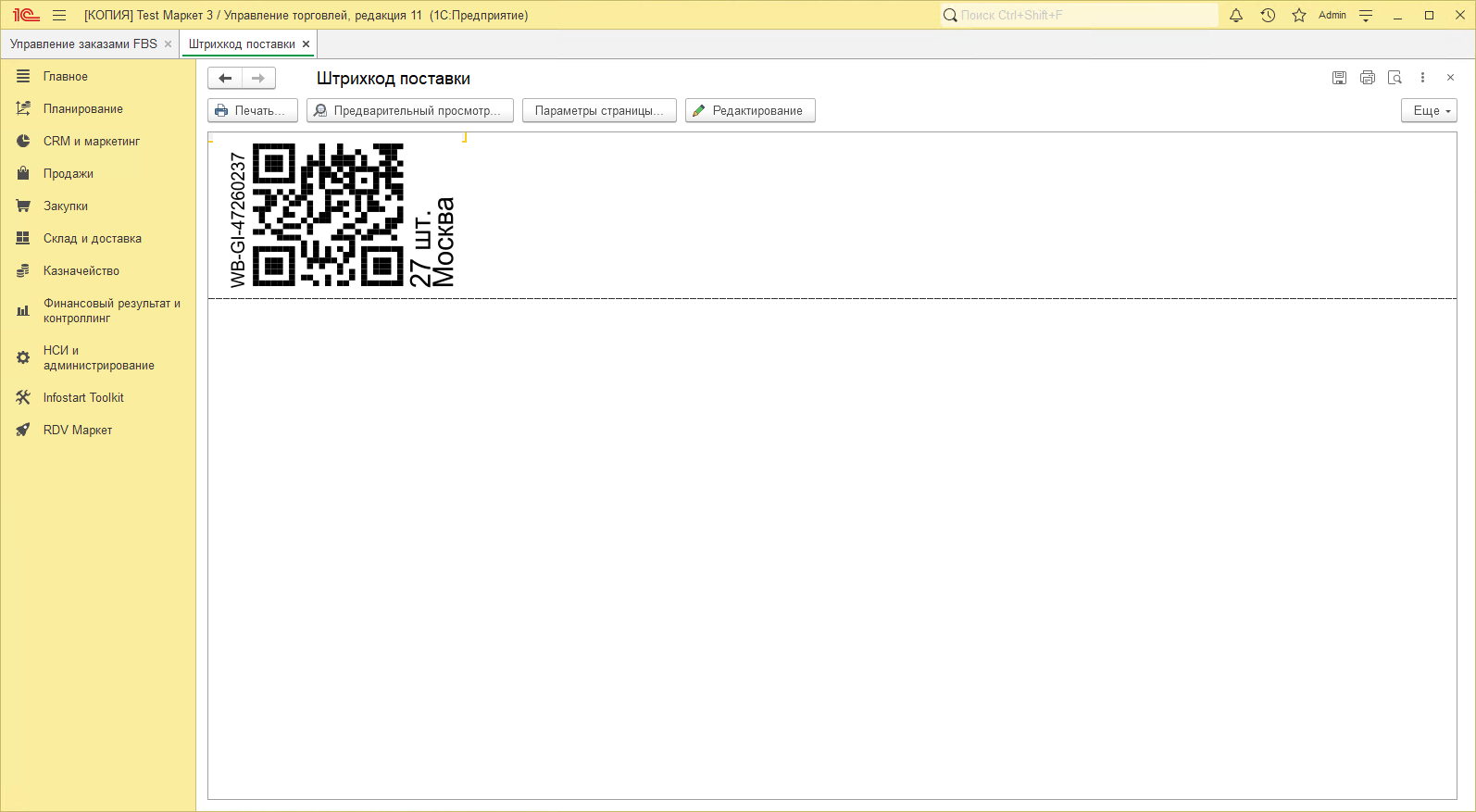Click the Казначейство coins icon
Viewport: 1476px width, 812px height.
(x=23, y=271)
